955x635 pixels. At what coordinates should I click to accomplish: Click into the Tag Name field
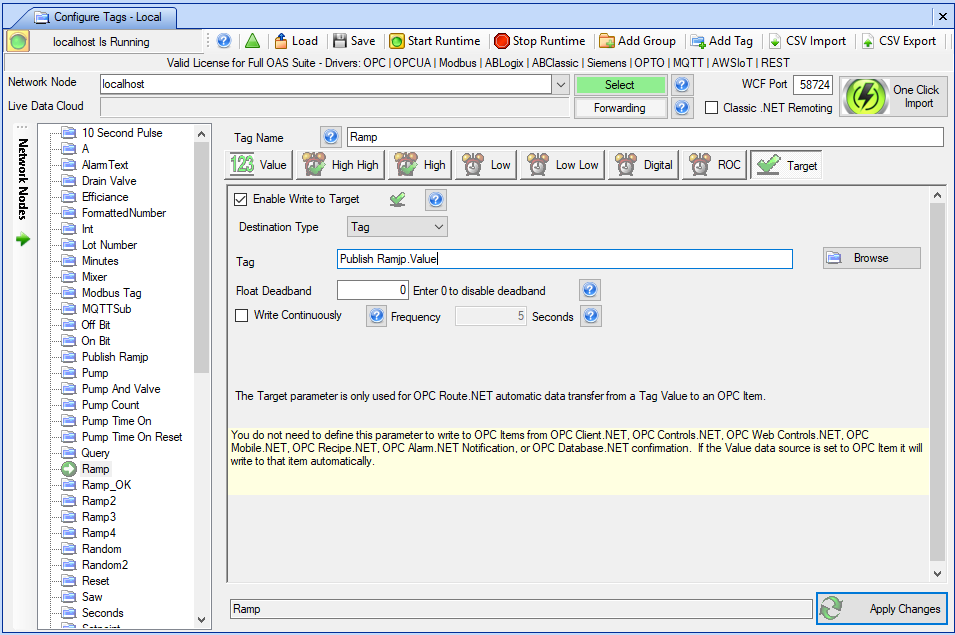tap(645, 137)
